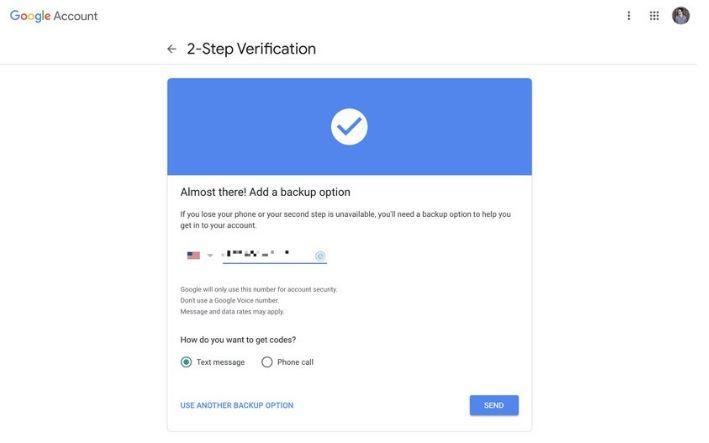Choose the Phone call label

295,362
